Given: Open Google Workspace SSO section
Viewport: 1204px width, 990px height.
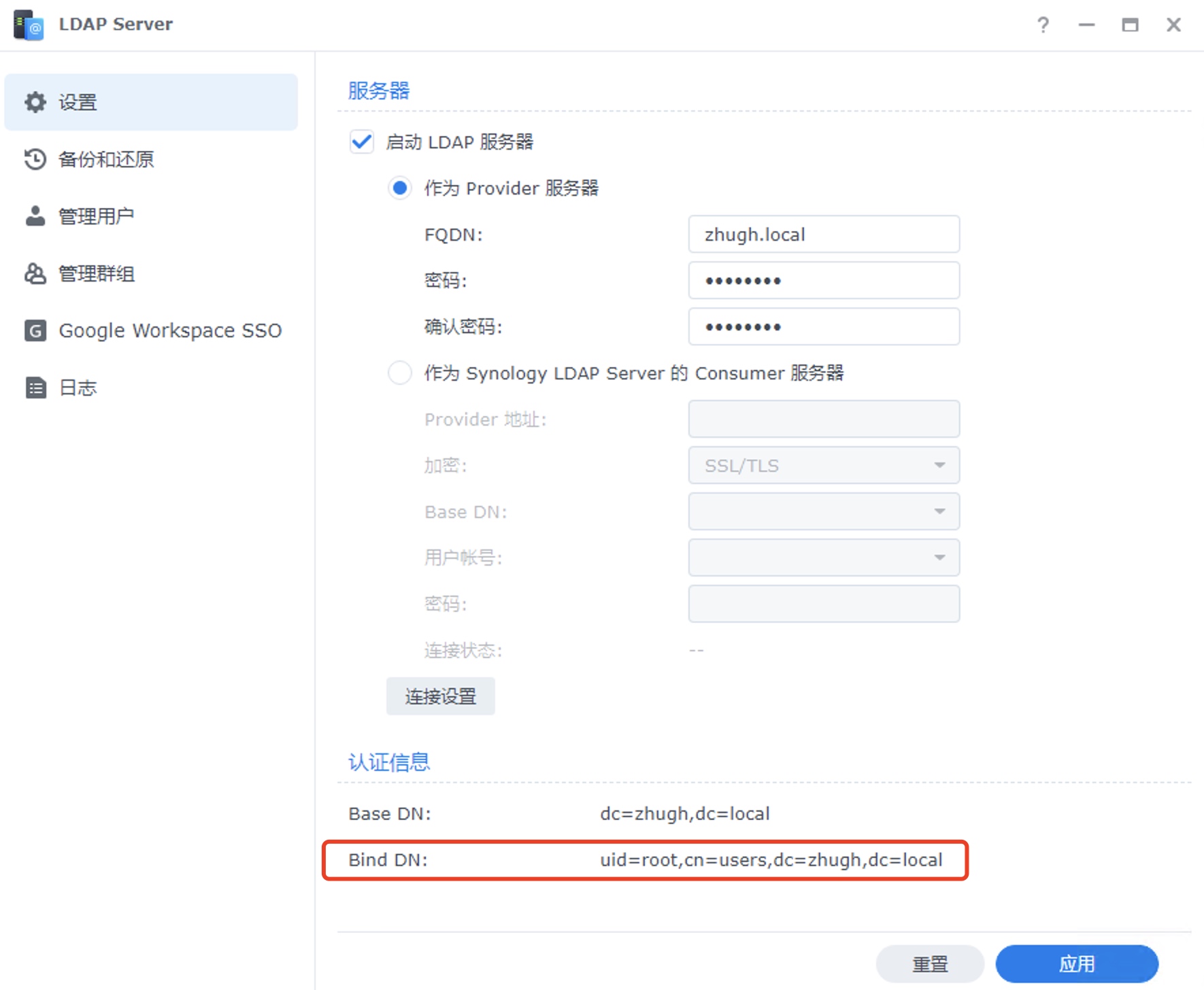Looking at the screenshot, I should tap(151, 330).
